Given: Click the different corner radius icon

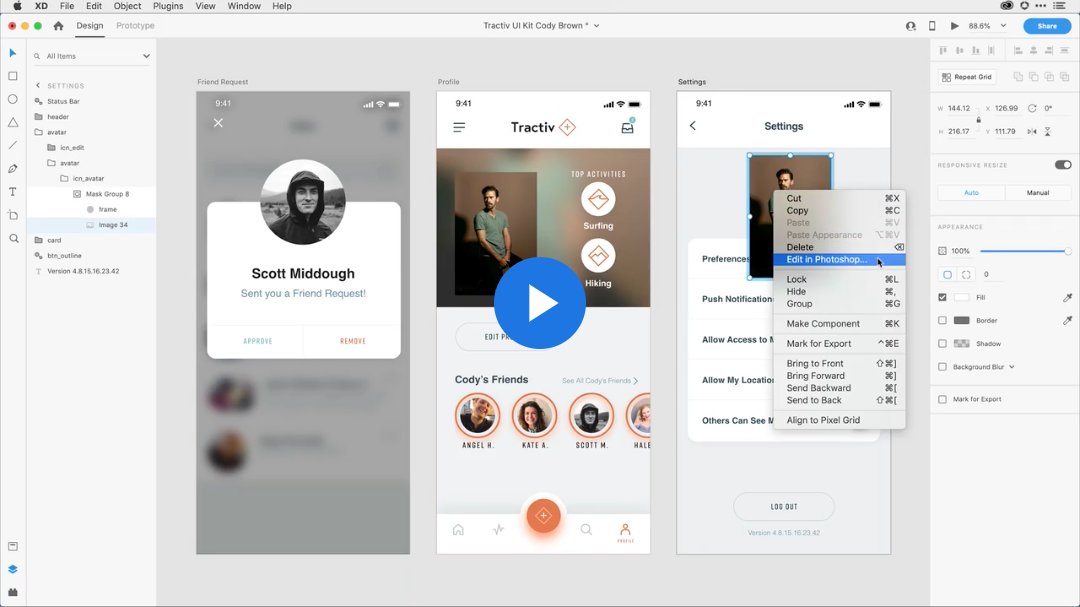Looking at the screenshot, I should pyautogui.click(x=966, y=274).
